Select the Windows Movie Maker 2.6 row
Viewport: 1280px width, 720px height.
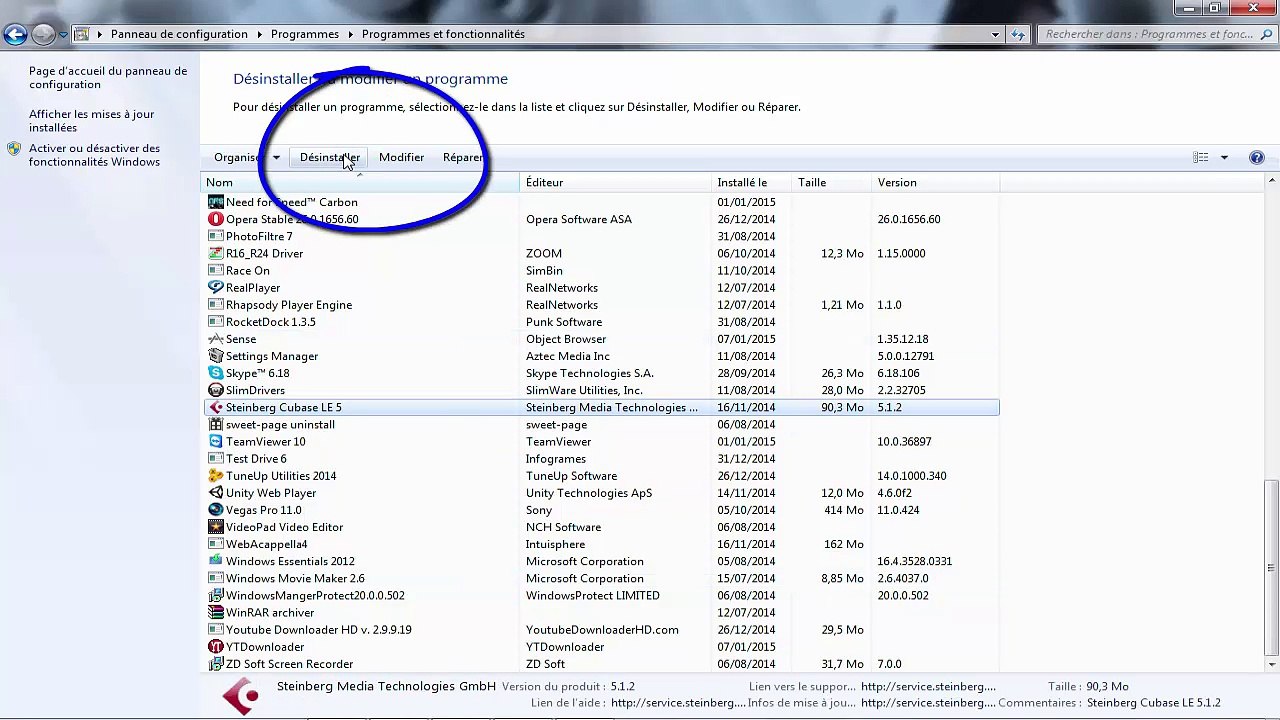pyautogui.click(x=601, y=578)
